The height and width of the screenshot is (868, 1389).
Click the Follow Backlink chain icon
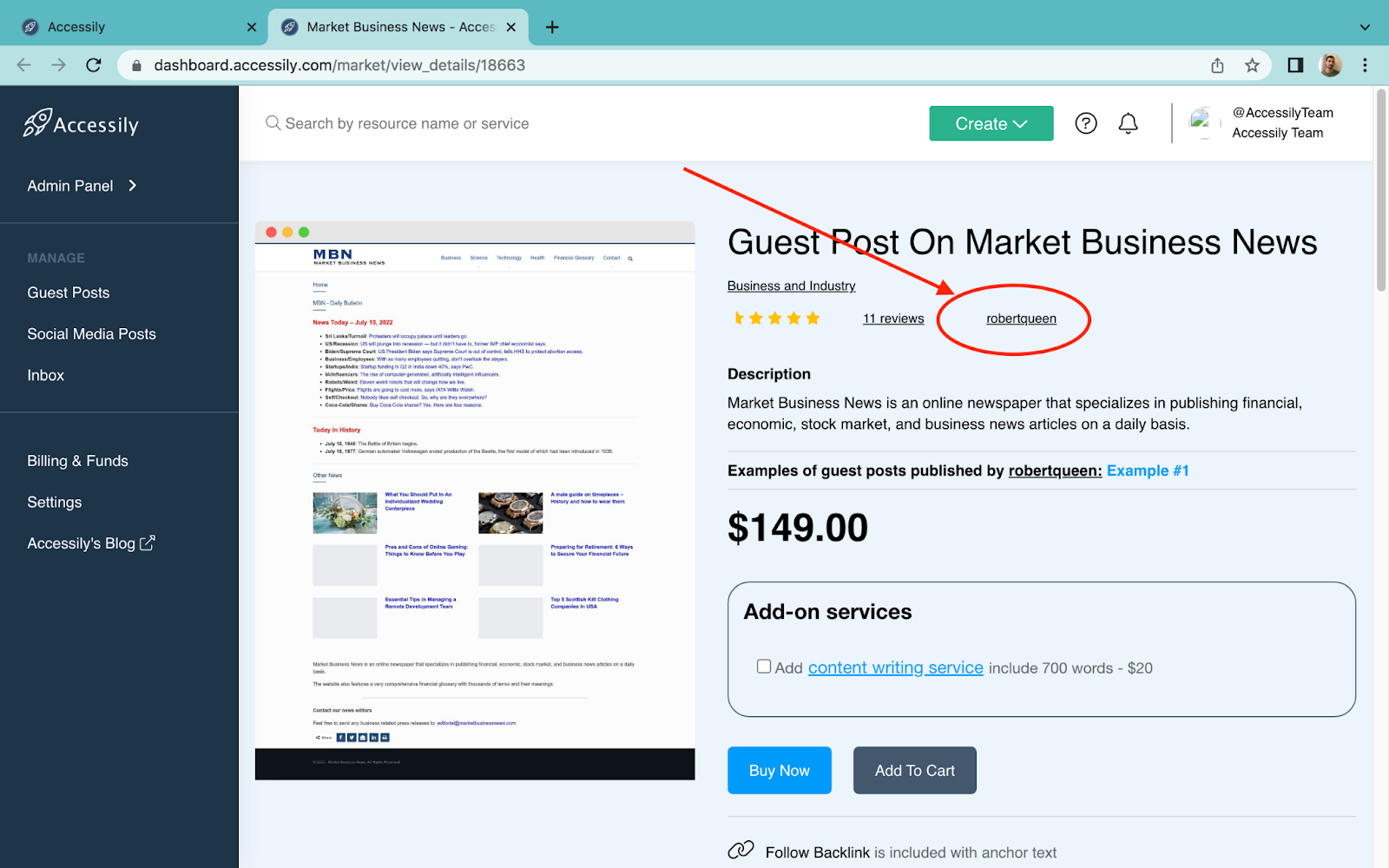tap(741, 850)
